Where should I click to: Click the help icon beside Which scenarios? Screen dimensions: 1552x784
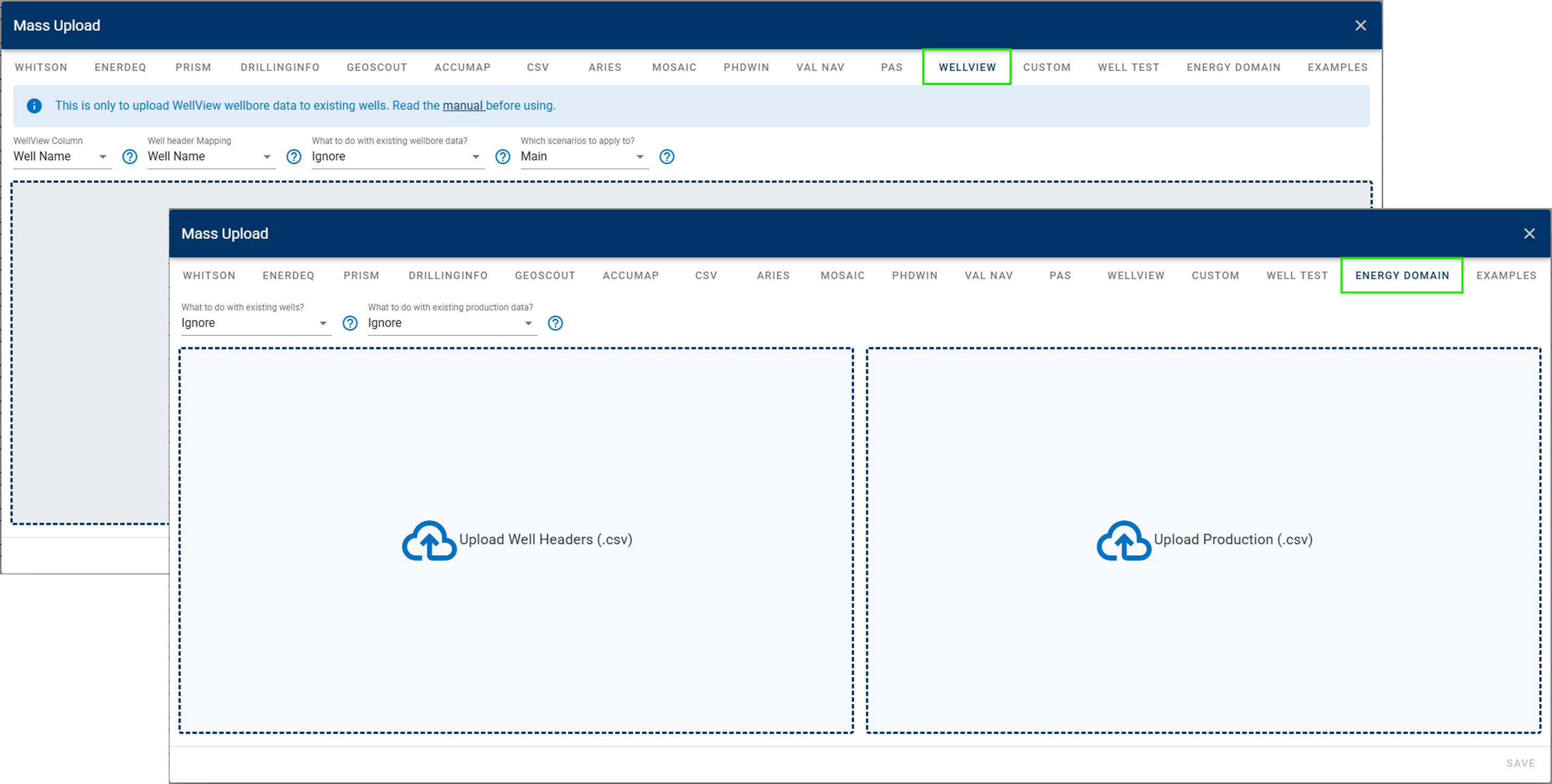[x=667, y=156]
